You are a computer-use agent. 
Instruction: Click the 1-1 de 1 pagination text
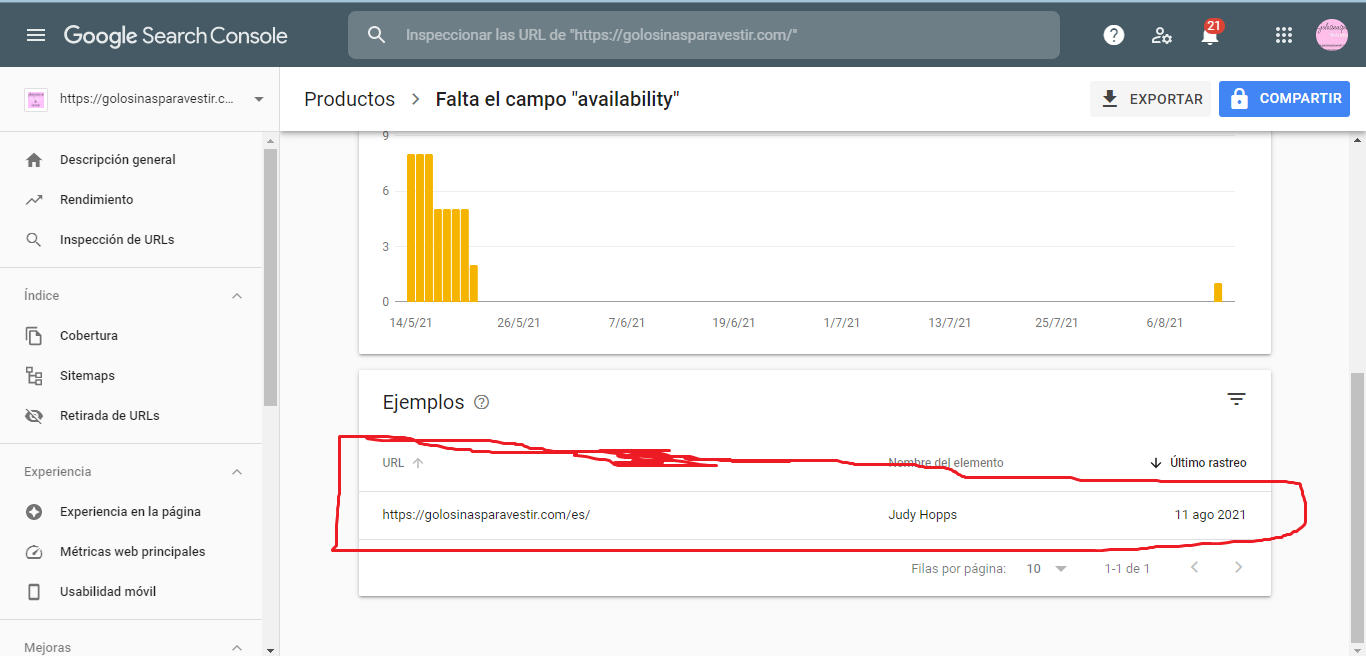(x=1127, y=568)
